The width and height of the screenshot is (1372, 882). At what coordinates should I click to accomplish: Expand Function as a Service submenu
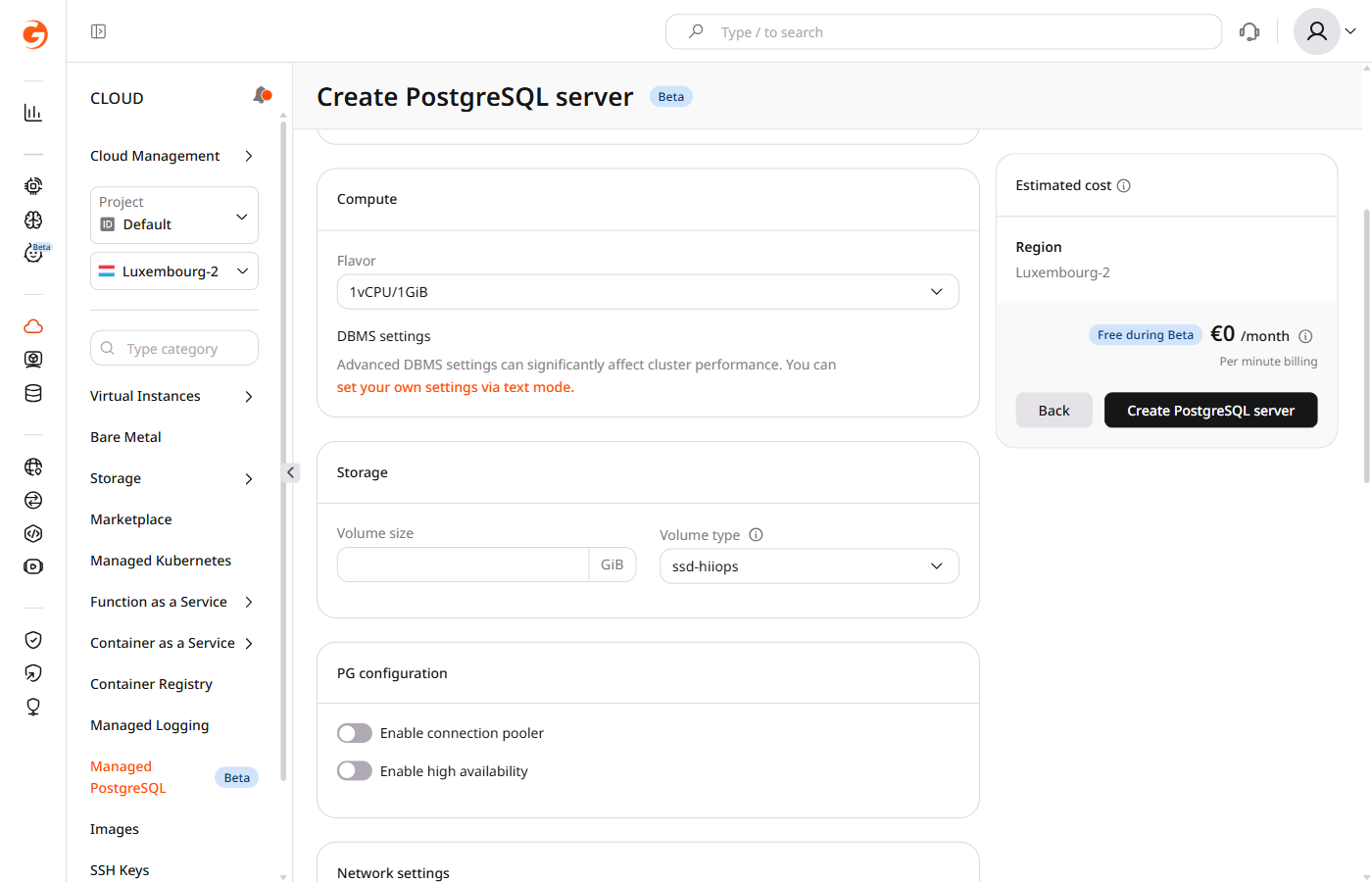173,602
